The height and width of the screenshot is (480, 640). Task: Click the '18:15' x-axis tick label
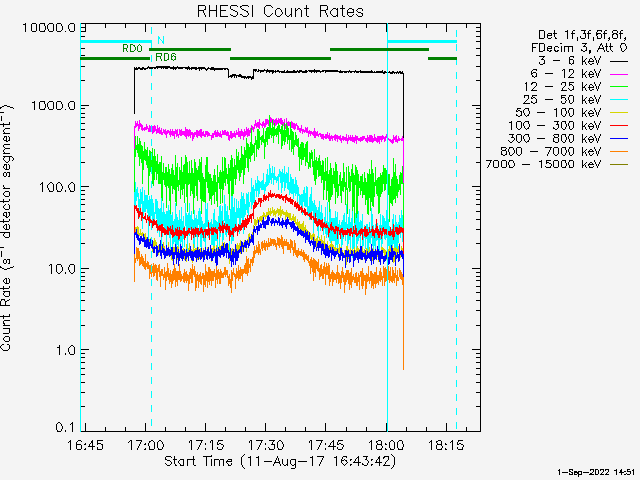click(x=446, y=445)
